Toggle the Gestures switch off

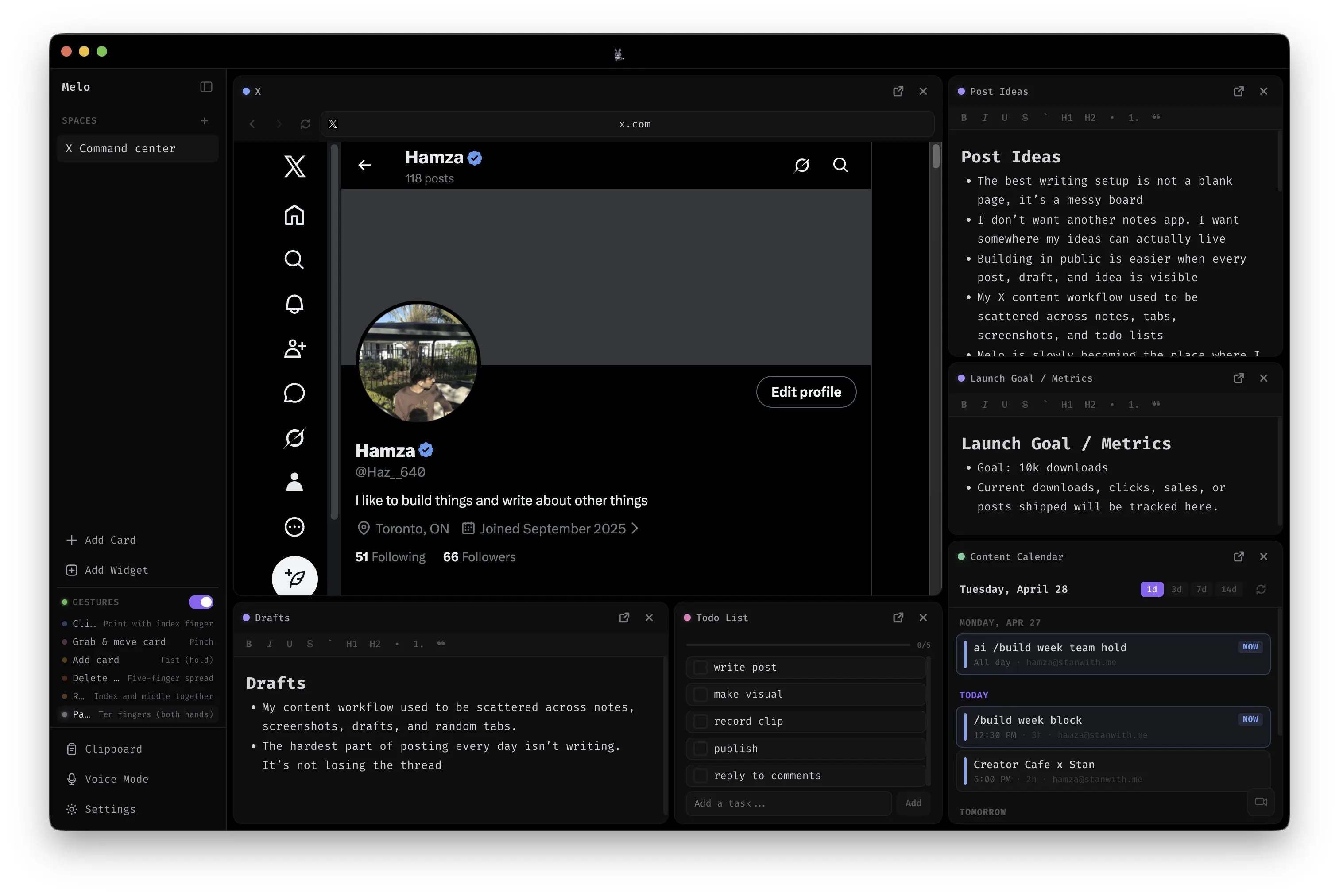coord(201,602)
